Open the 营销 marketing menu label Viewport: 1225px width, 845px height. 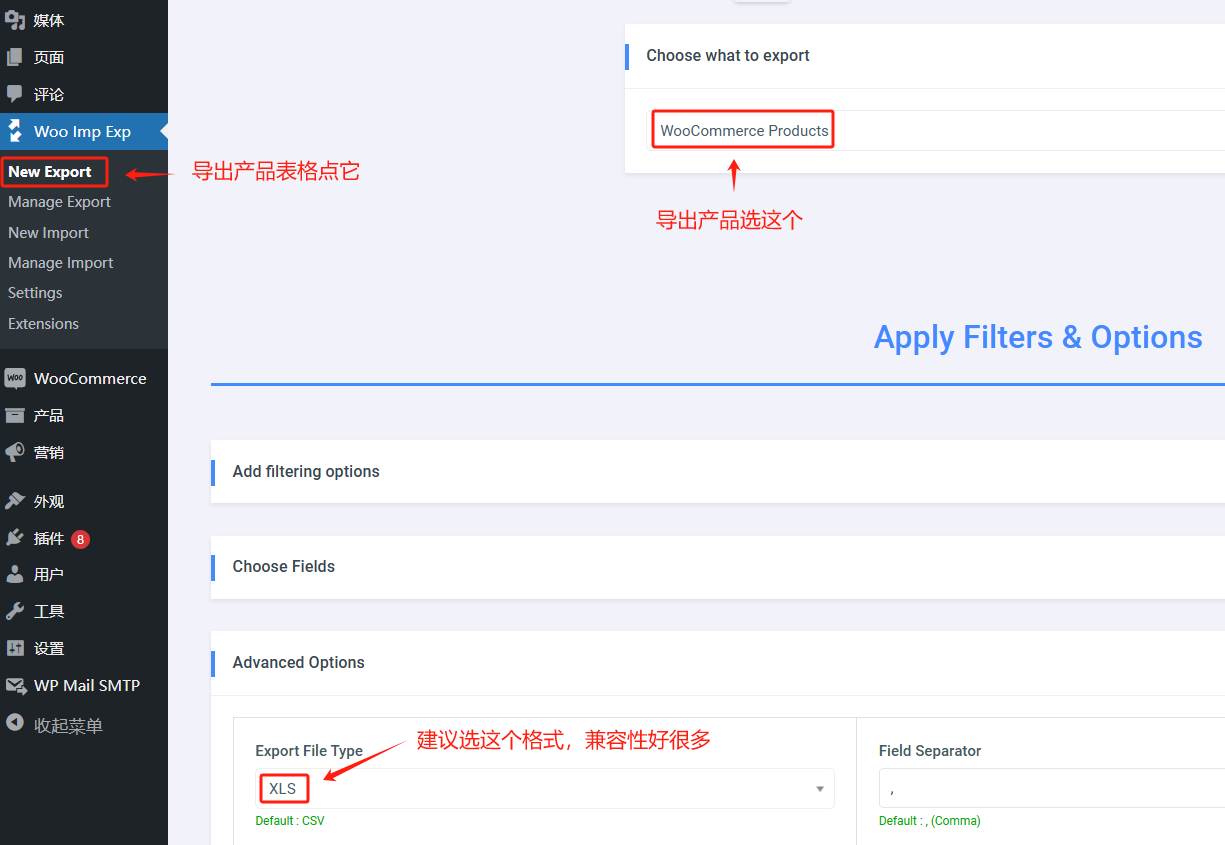49,452
